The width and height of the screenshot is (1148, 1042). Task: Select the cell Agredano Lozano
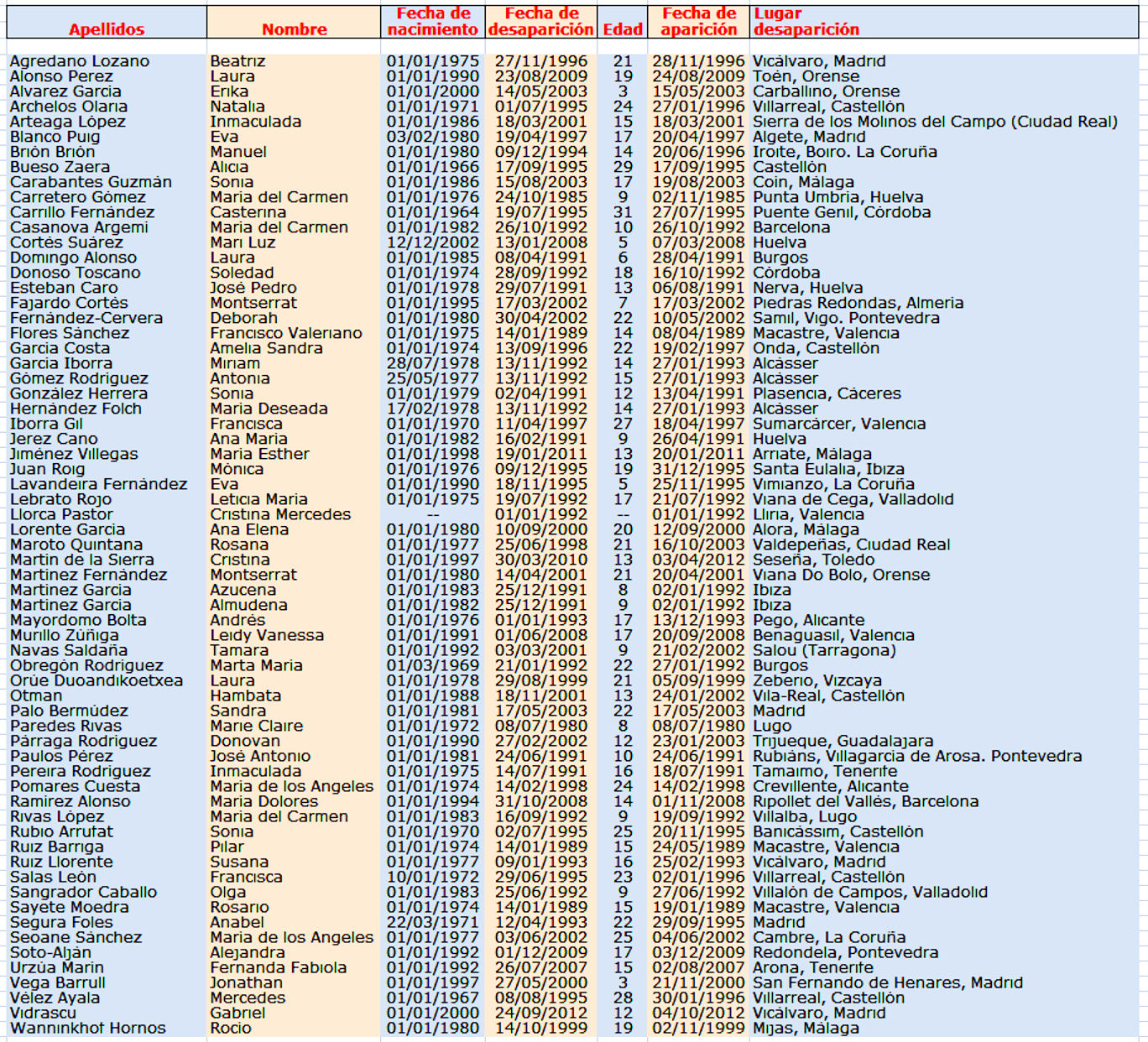click(80, 61)
